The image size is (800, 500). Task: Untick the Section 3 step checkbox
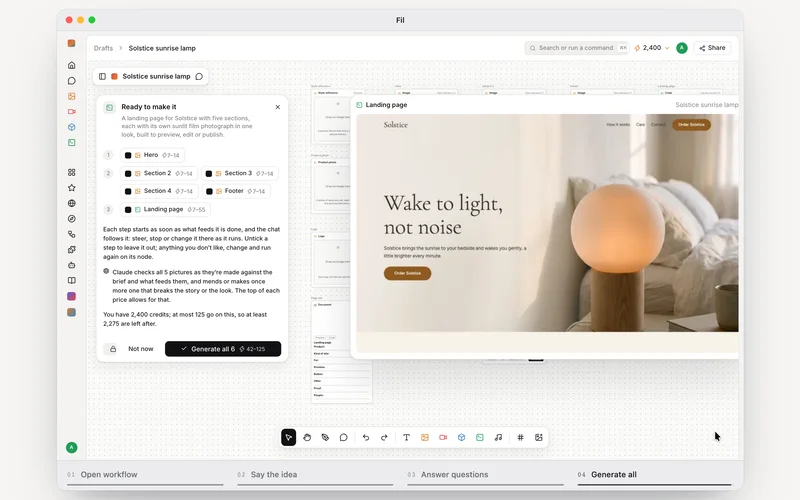pos(209,173)
